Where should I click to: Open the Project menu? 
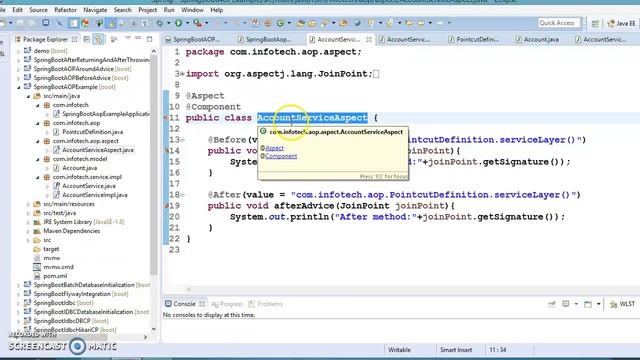[147, 10]
